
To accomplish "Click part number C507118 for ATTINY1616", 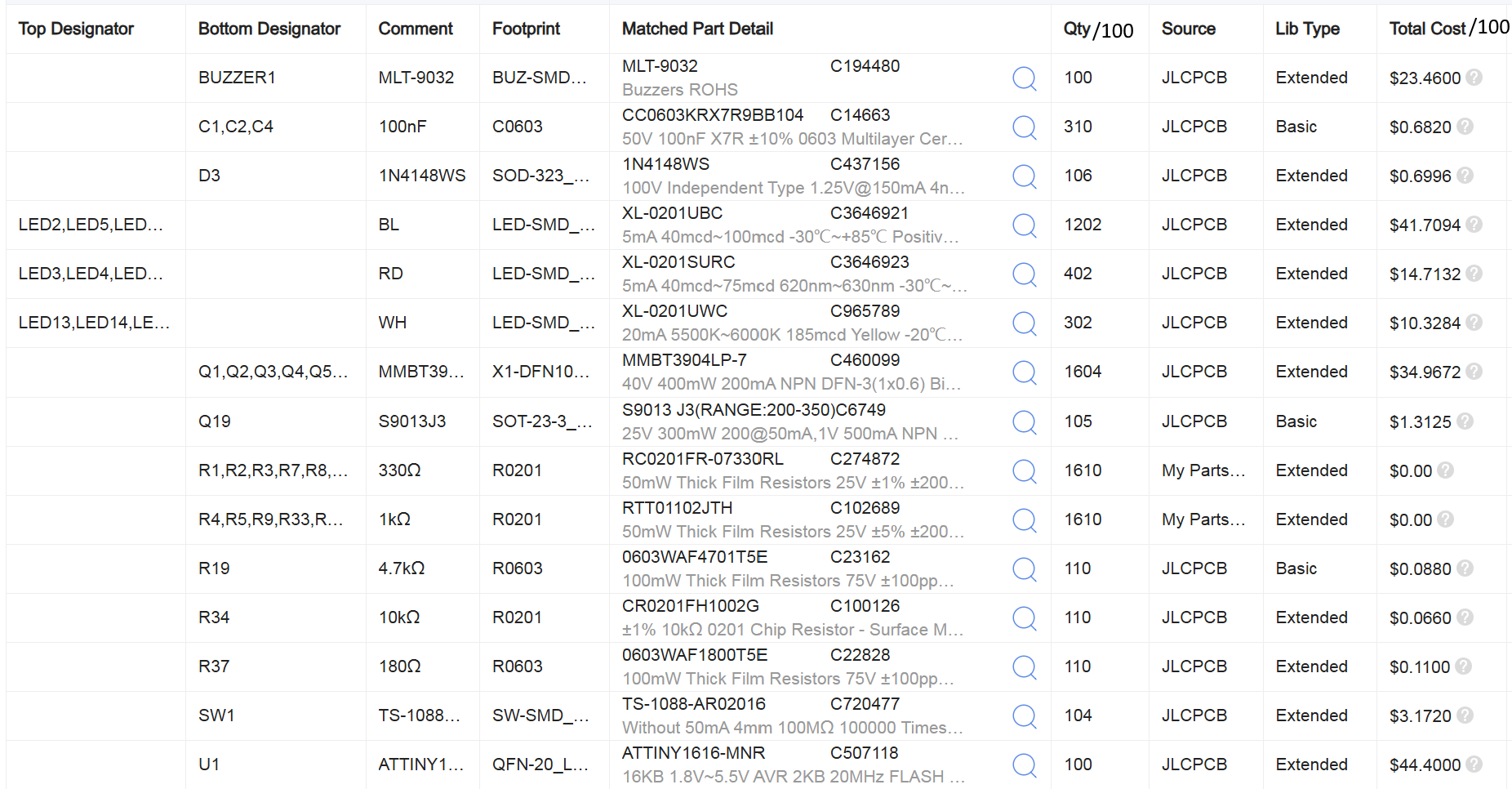I will [x=864, y=753].
